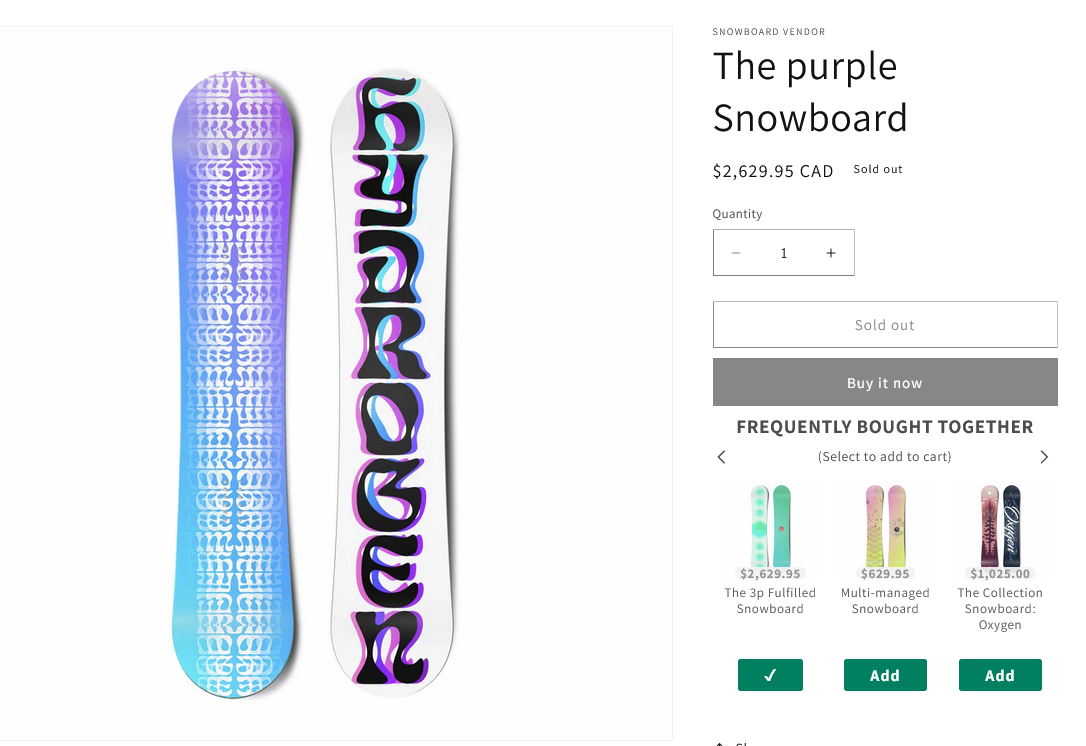1086x746 pixels.
Task: Show next frequently bought together items
Action: pos(1044,457)
